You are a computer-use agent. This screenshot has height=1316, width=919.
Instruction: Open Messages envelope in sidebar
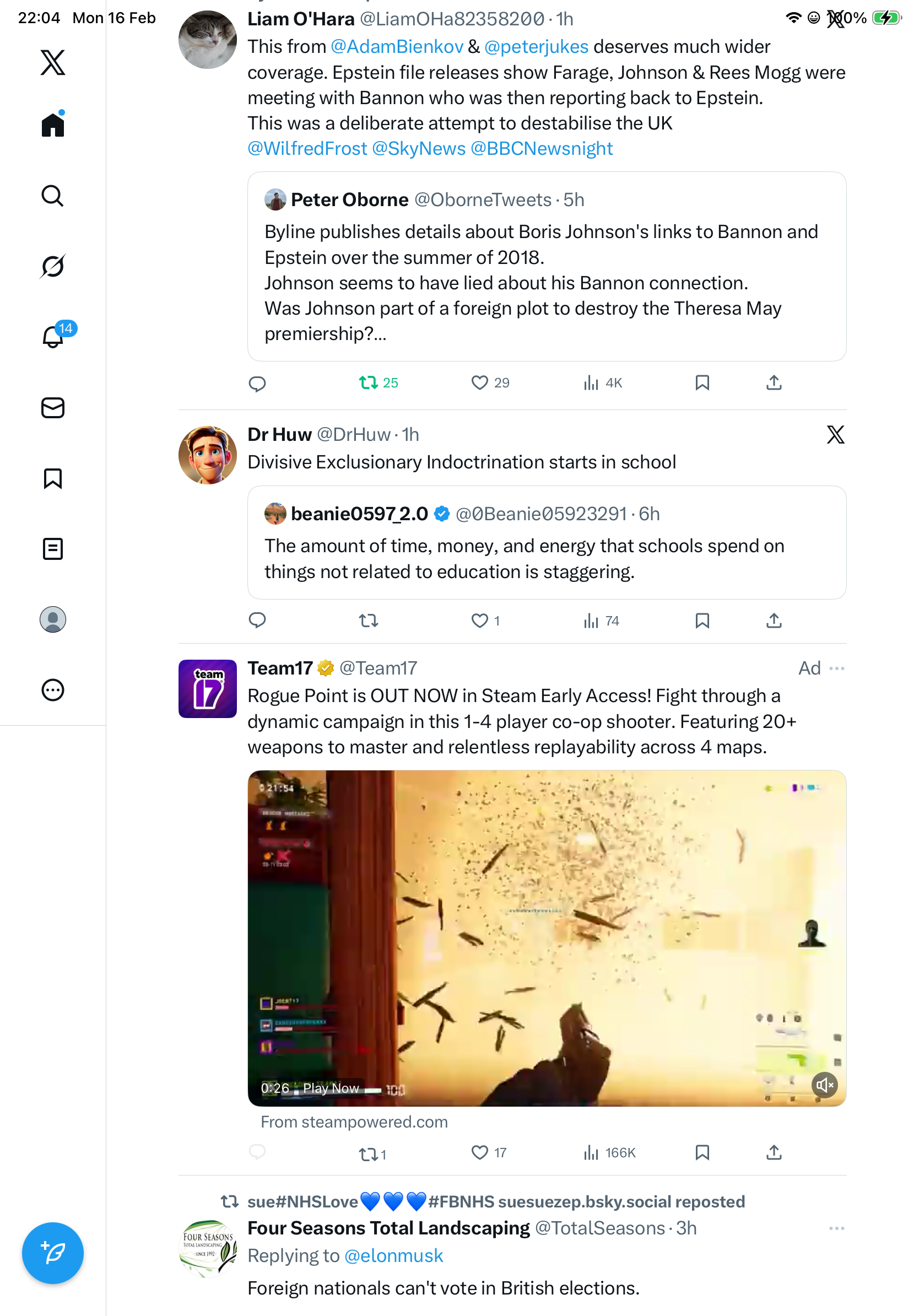point(53,407)
